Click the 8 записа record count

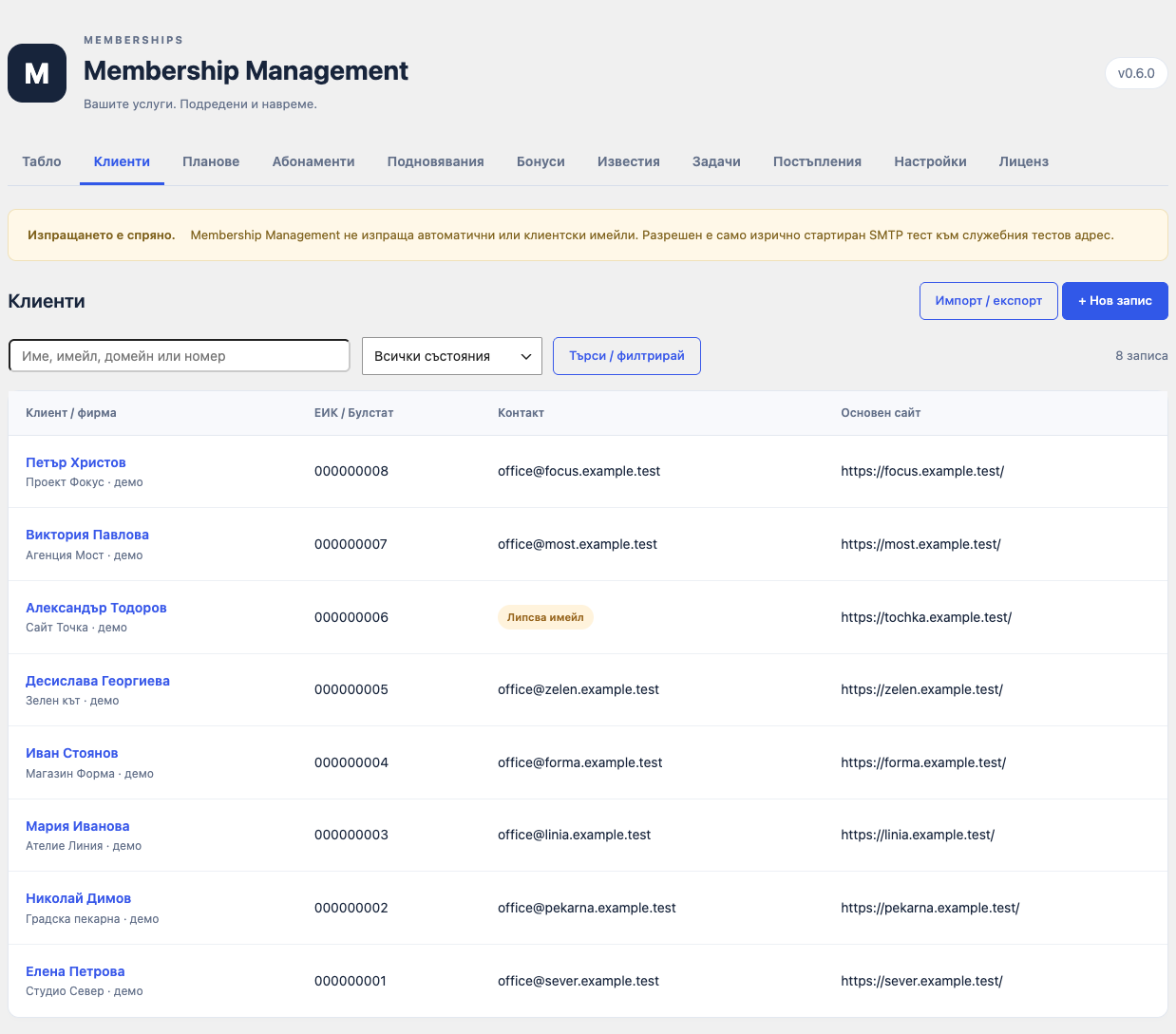click(x=1142, y=356)
